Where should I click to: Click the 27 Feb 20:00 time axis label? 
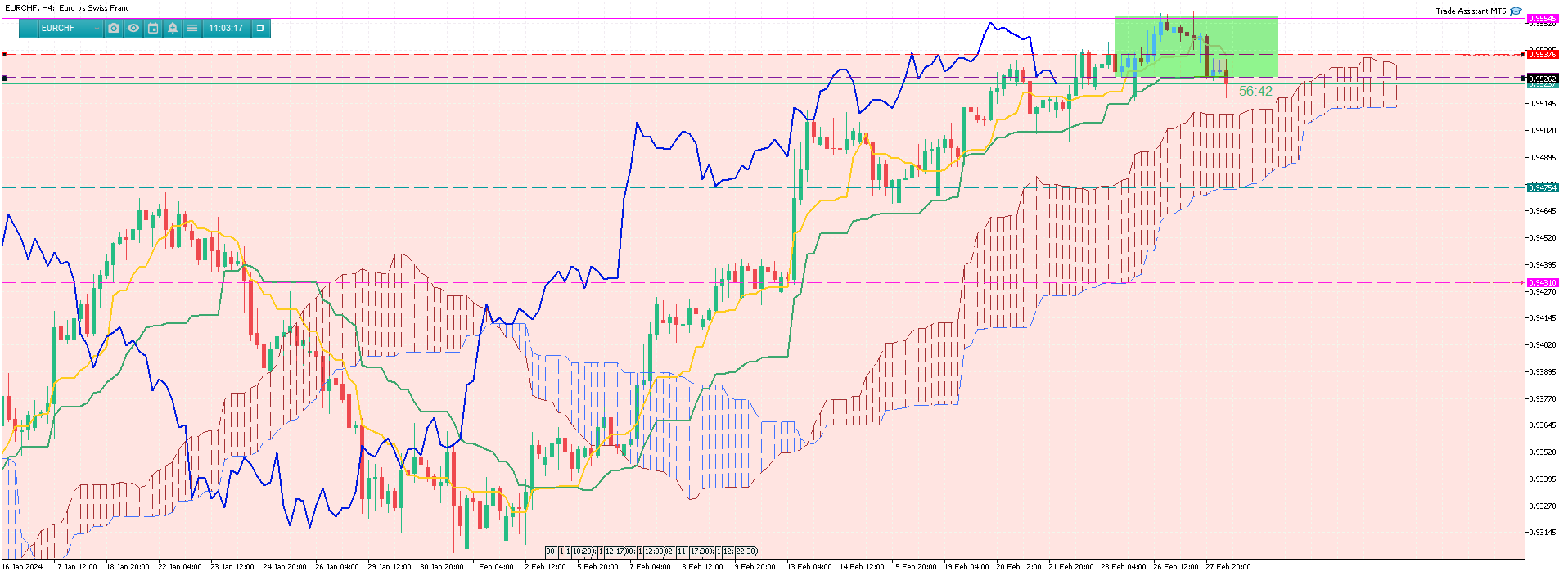(x=1228, y=566)
